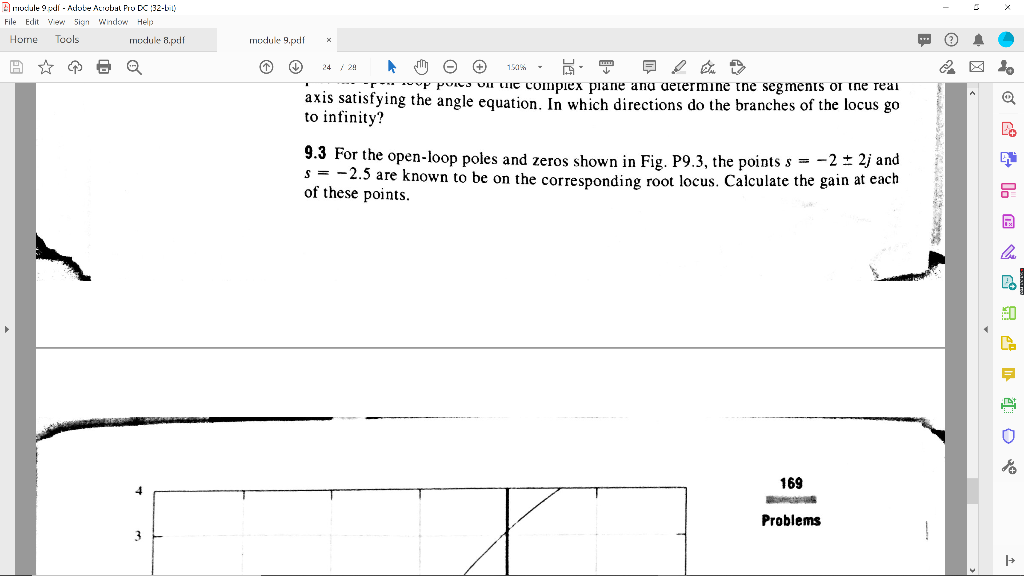Viewport: 1024px width, 576px height.
Task: Click the Protect shield tool in sidebar
Action: [x=1010, y=434]
